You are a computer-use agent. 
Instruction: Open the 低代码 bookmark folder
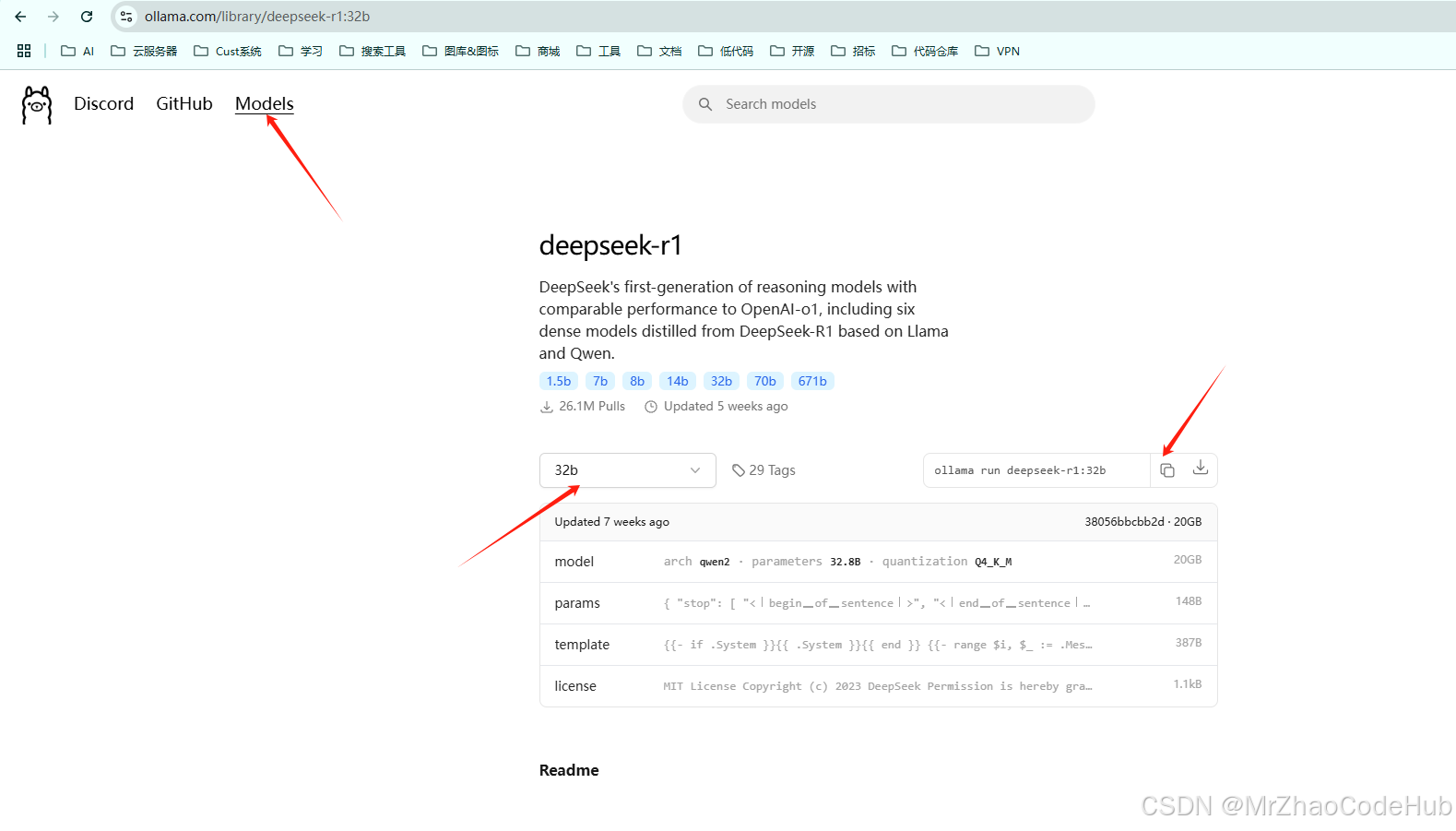[726, 51]
